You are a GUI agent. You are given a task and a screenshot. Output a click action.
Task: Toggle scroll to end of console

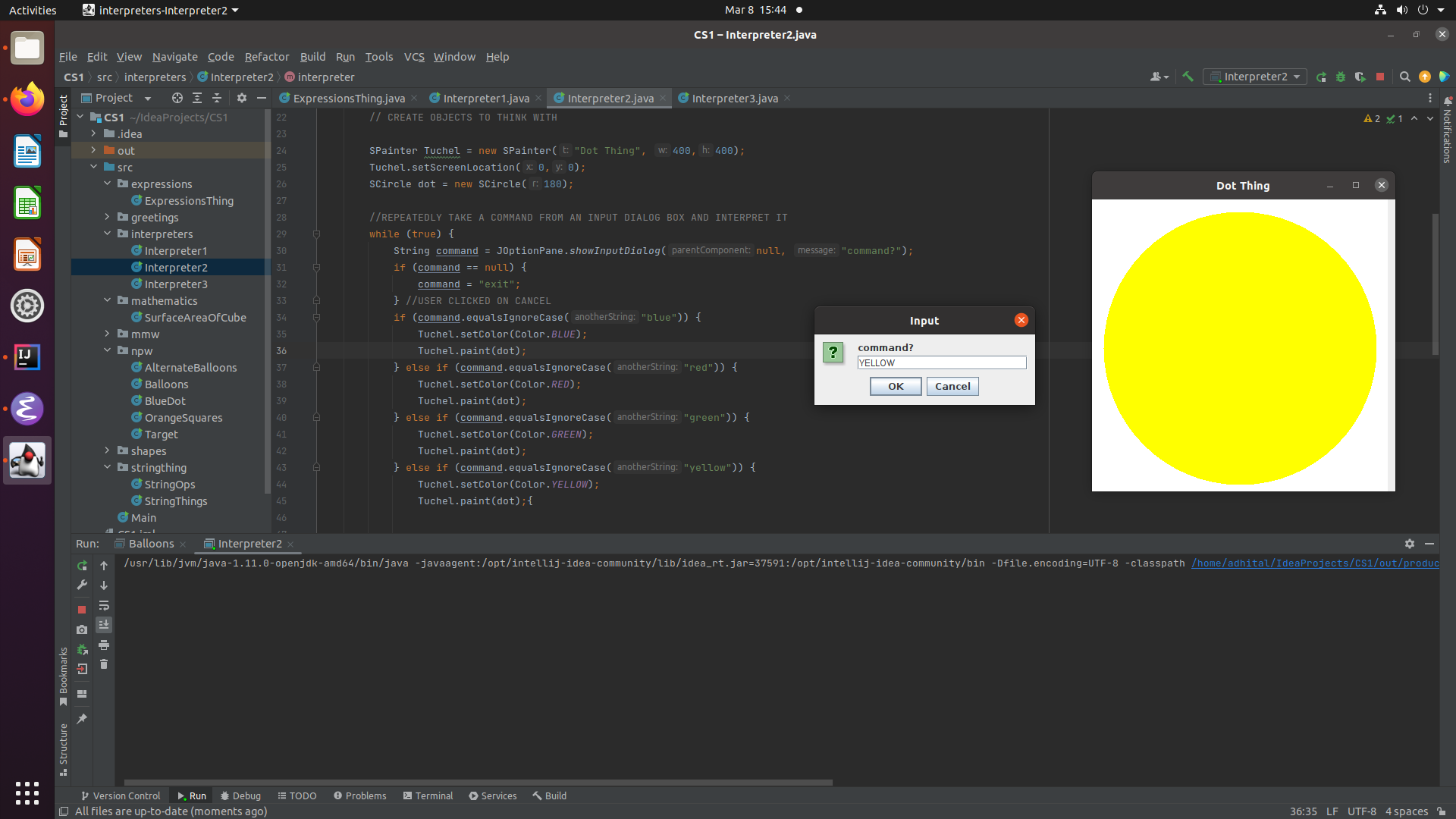click(104, 625)
